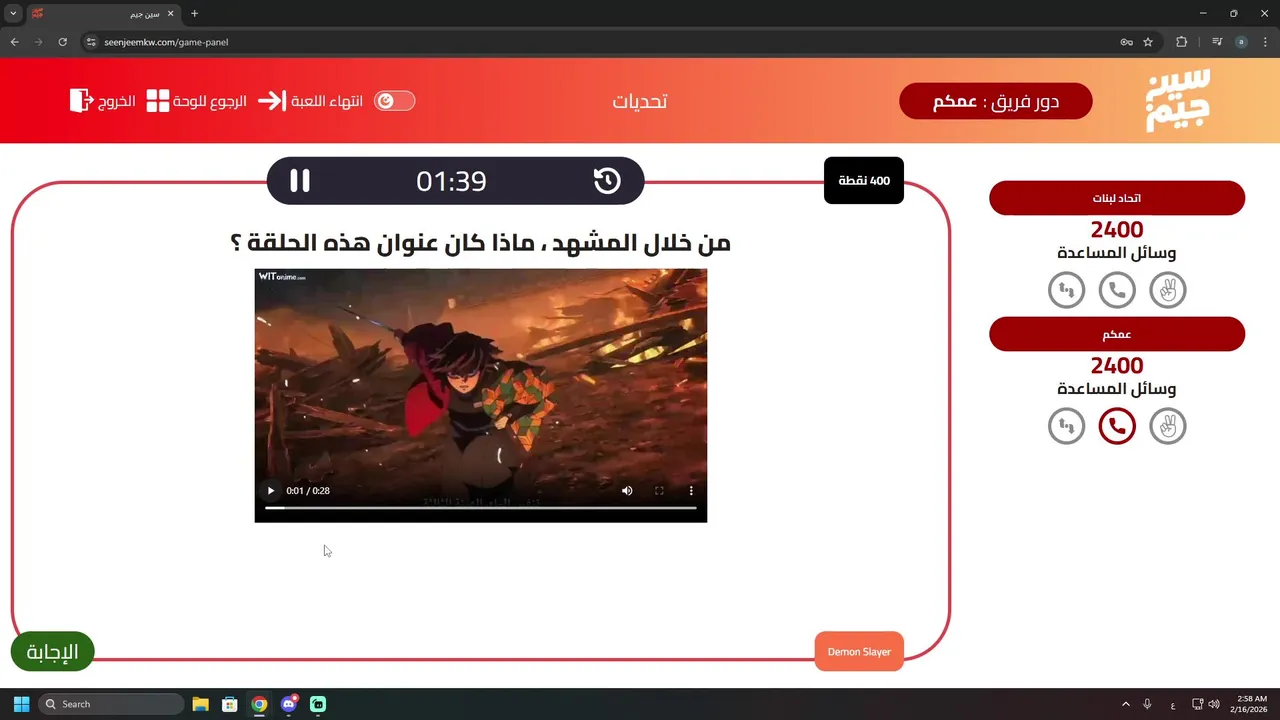Viewport: 1280px width, 720px height.
Task: Click the دور فريق عمكم turn indicator
Action: 996,101
